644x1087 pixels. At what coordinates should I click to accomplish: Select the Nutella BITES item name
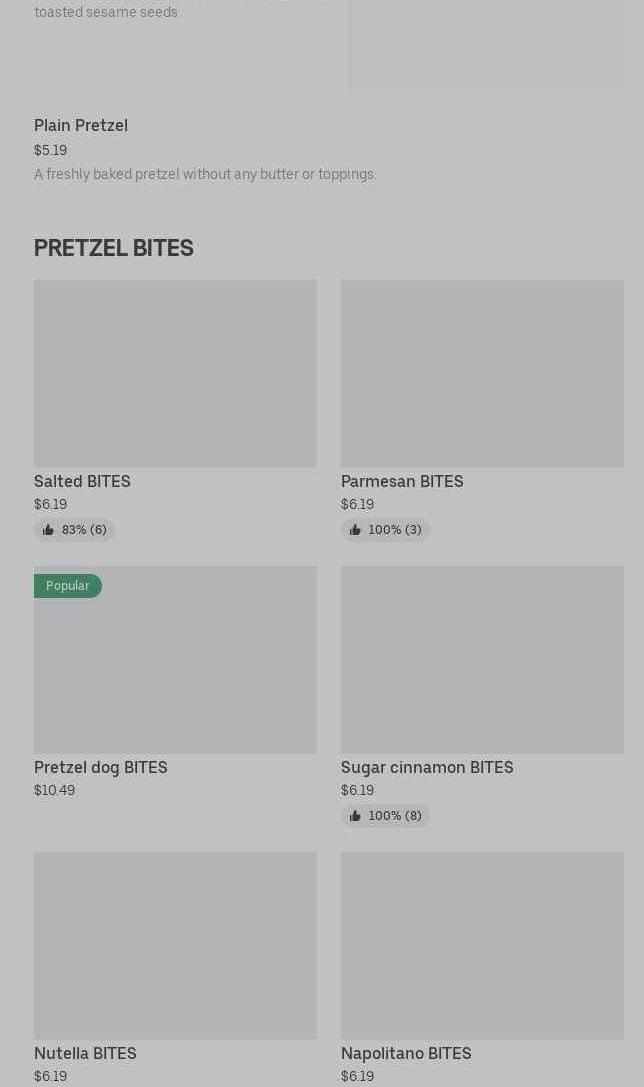(x=85, y=1053)
